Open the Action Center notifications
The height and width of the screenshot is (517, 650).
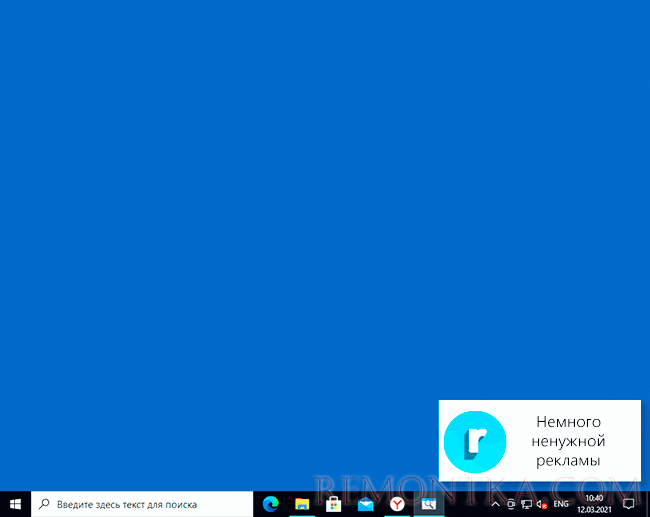pyautogui.click(x=628, y=504)
